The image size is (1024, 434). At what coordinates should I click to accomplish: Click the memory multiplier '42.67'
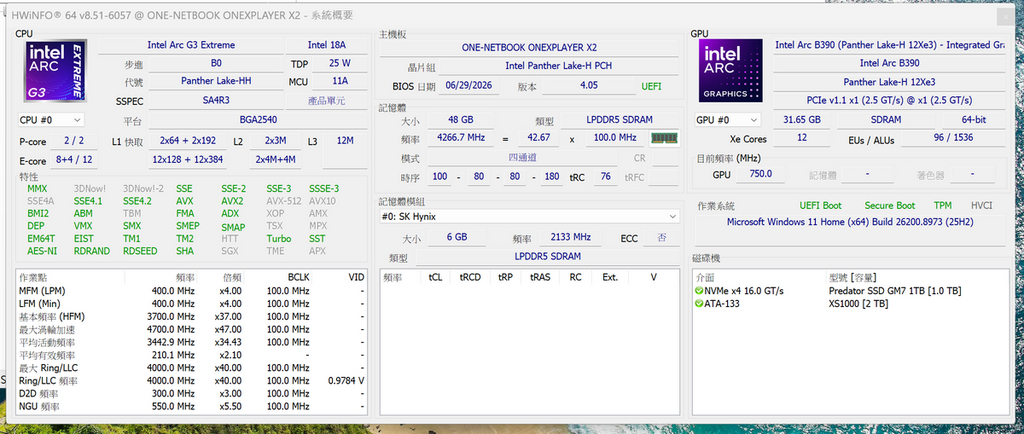pyautogui.click(x=538, y=138)
